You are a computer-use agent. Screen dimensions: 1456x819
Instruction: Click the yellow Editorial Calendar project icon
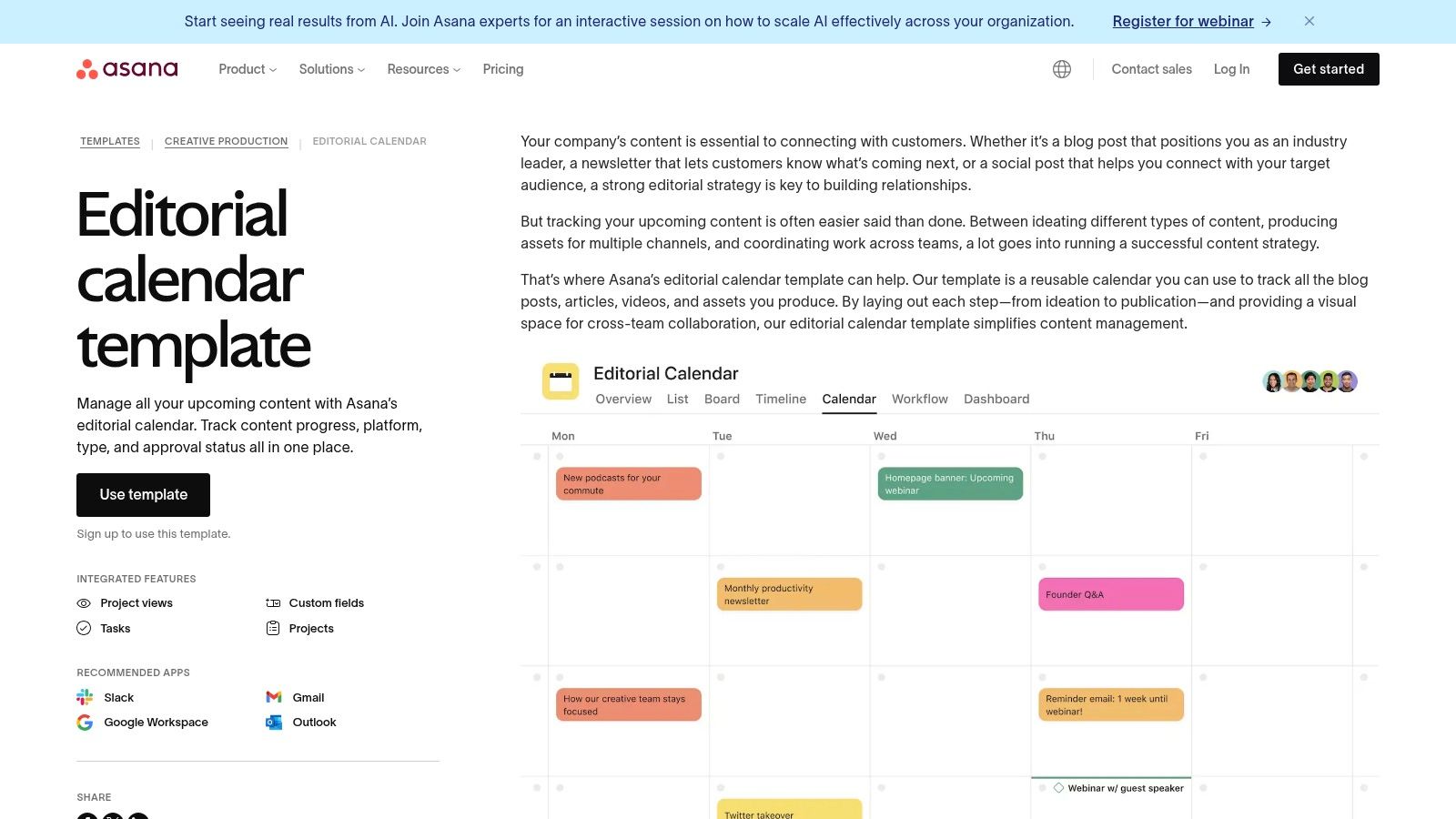561,381
